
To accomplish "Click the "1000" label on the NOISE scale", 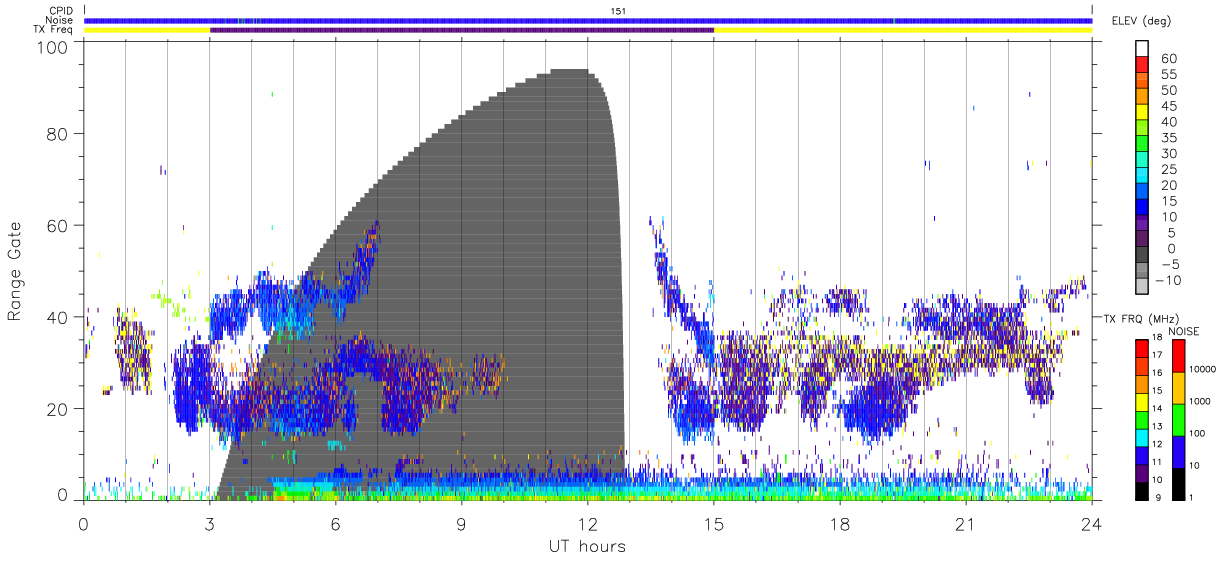I will tap(1201, 402).
